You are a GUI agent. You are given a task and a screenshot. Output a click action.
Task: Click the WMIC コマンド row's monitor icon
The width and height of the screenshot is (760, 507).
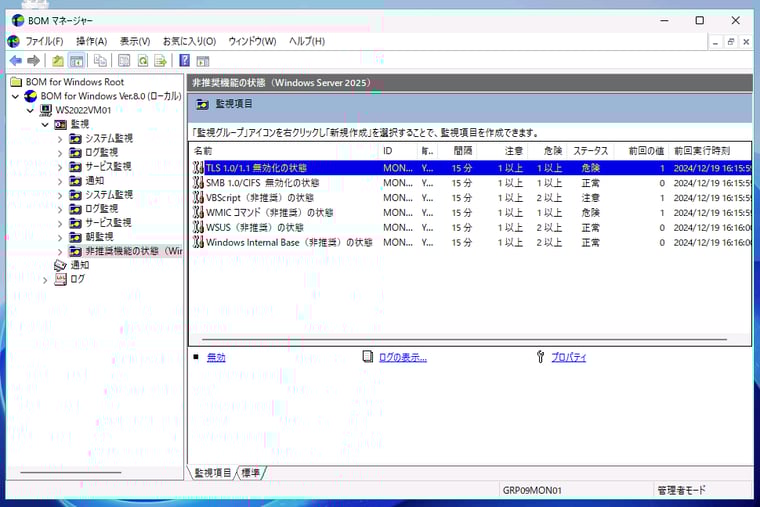click(x=198, y=212)
